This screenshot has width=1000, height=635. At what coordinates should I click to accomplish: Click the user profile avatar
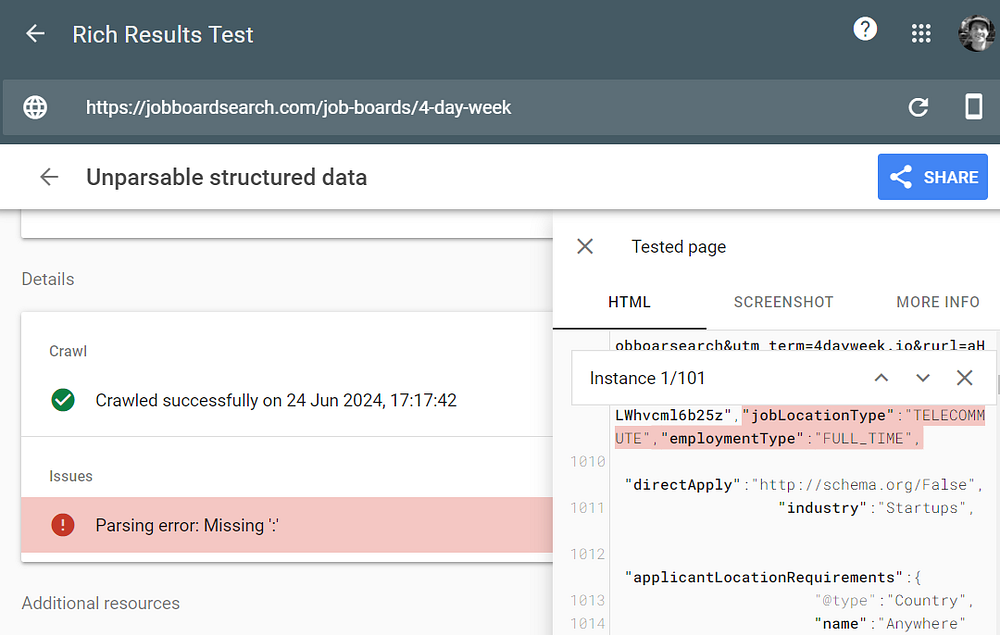(x=975, y=33)
